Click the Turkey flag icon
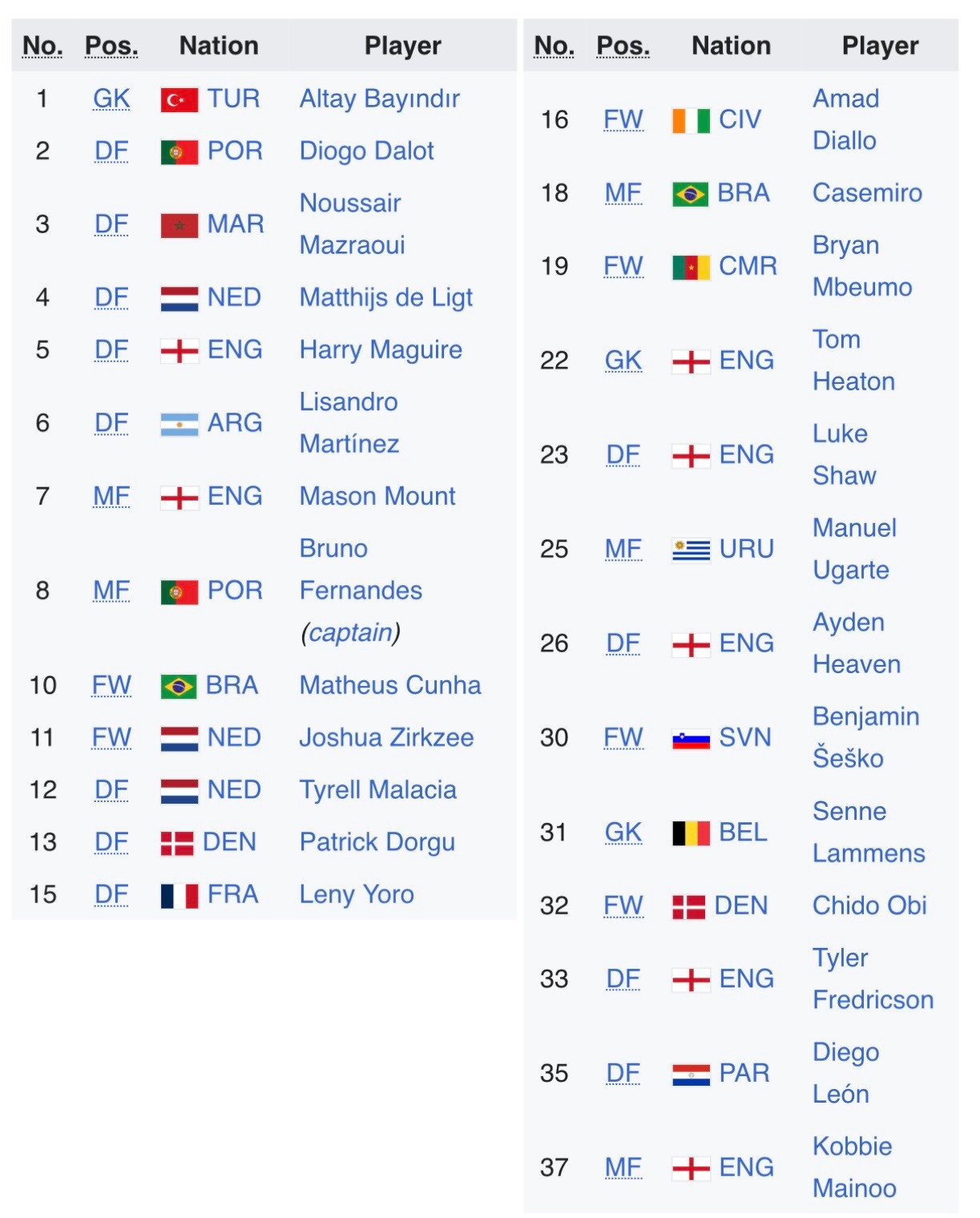The image size is (980, 1218). 179,100
